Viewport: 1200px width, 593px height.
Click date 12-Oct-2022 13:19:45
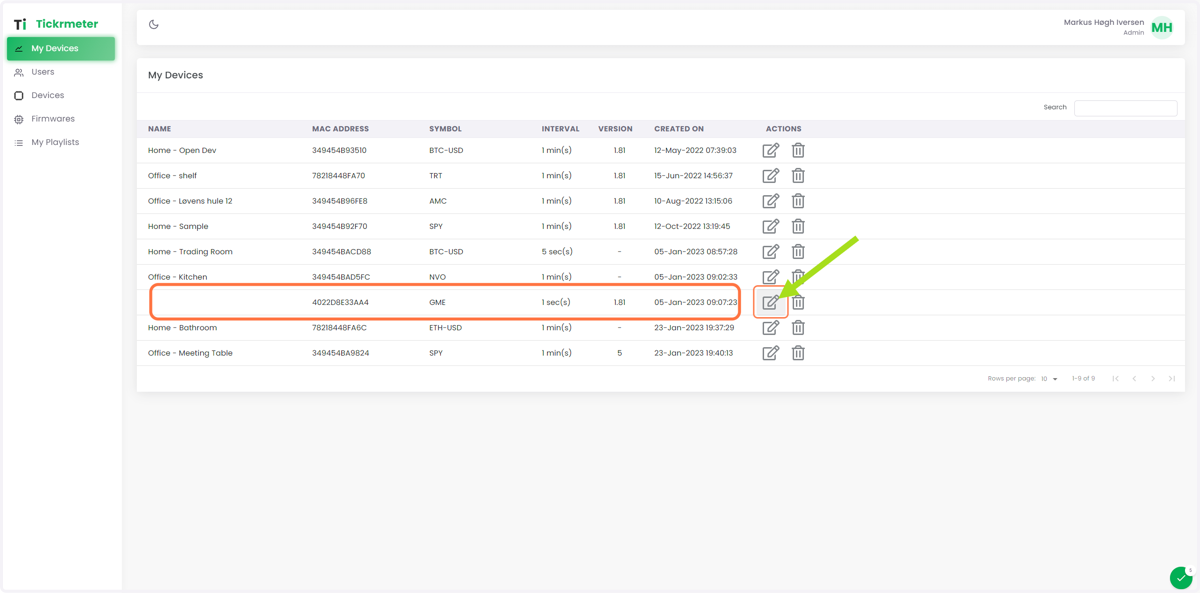pyautogui.click(x=692, y=227)
